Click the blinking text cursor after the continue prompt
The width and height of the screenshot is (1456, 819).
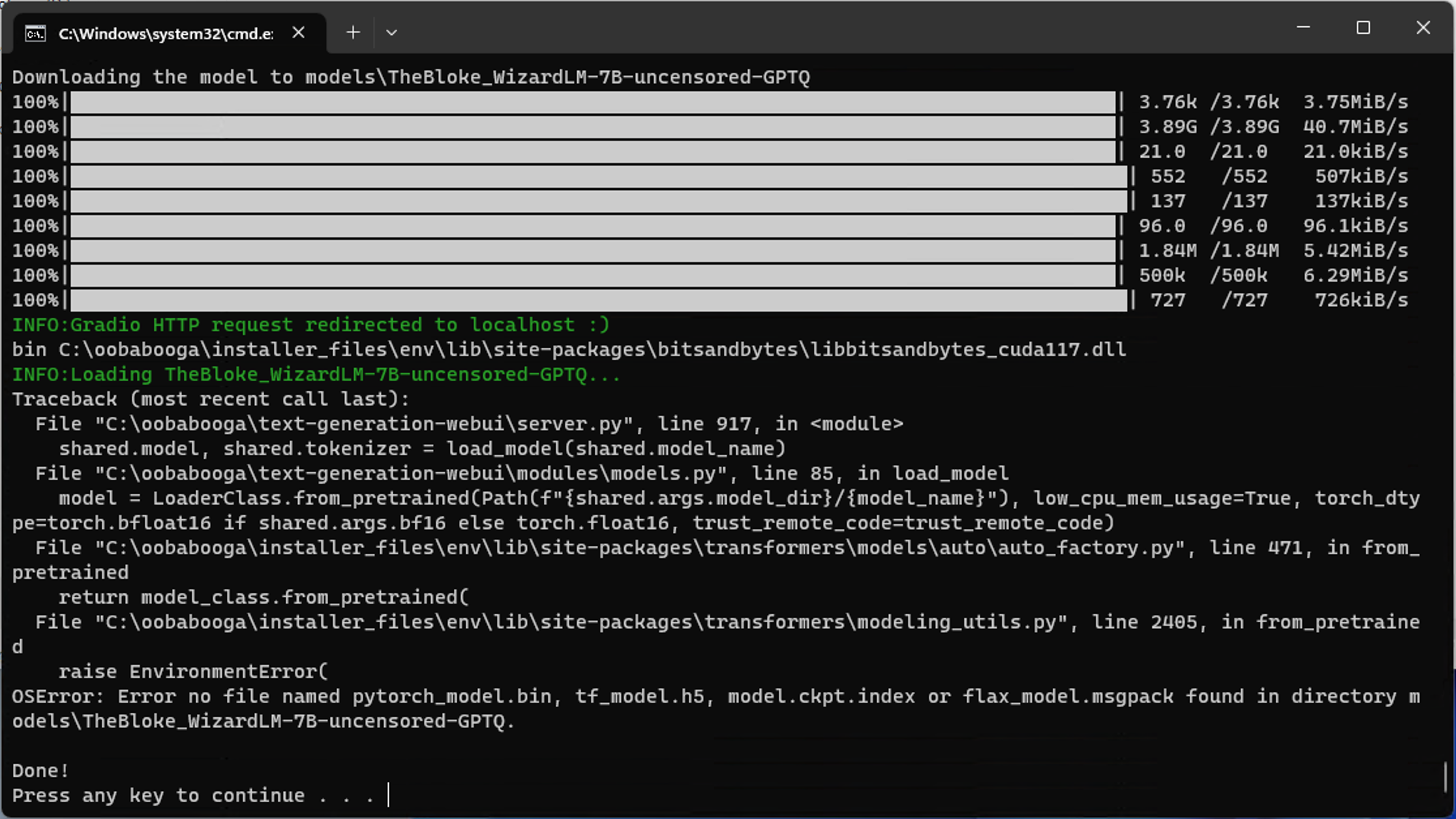(387, 795)
